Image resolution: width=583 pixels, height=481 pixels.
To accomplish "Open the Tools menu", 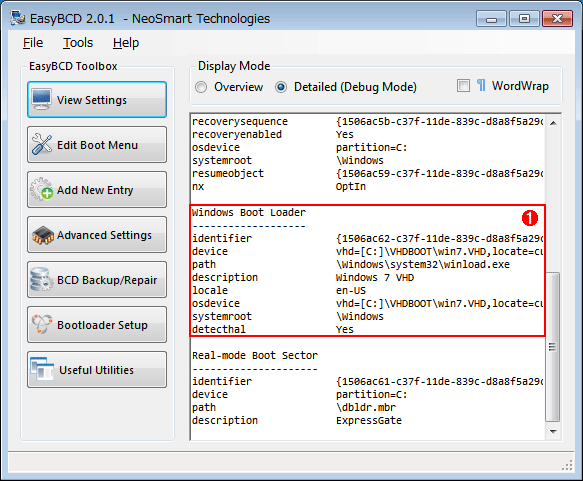I will coord(78,43).
